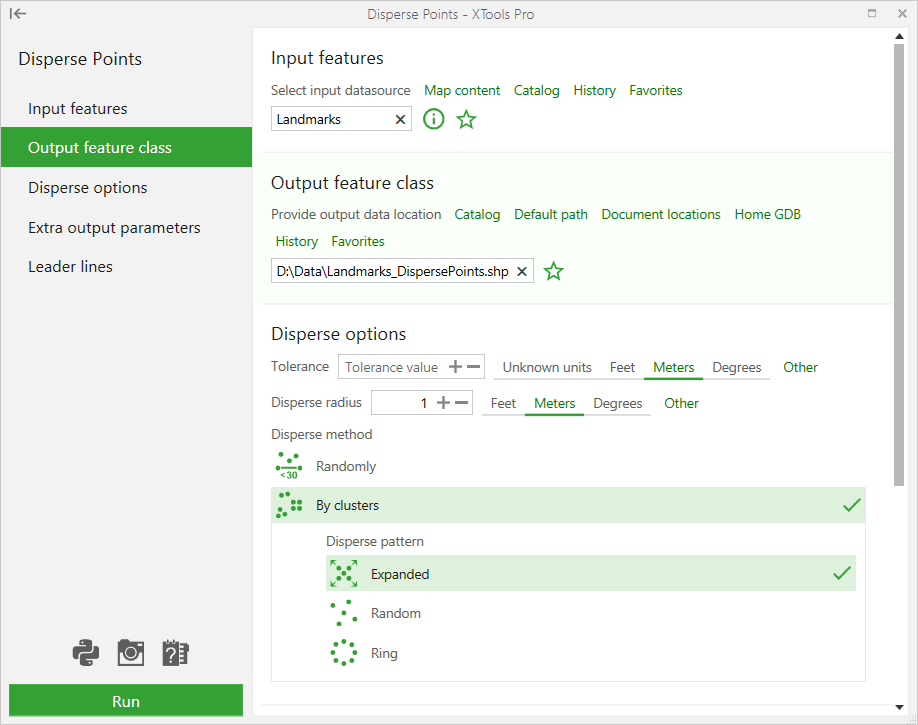This screenshot has height=725, width=918.
Task: Increase the disperse radius with plus
Action: tap(443, 403)
